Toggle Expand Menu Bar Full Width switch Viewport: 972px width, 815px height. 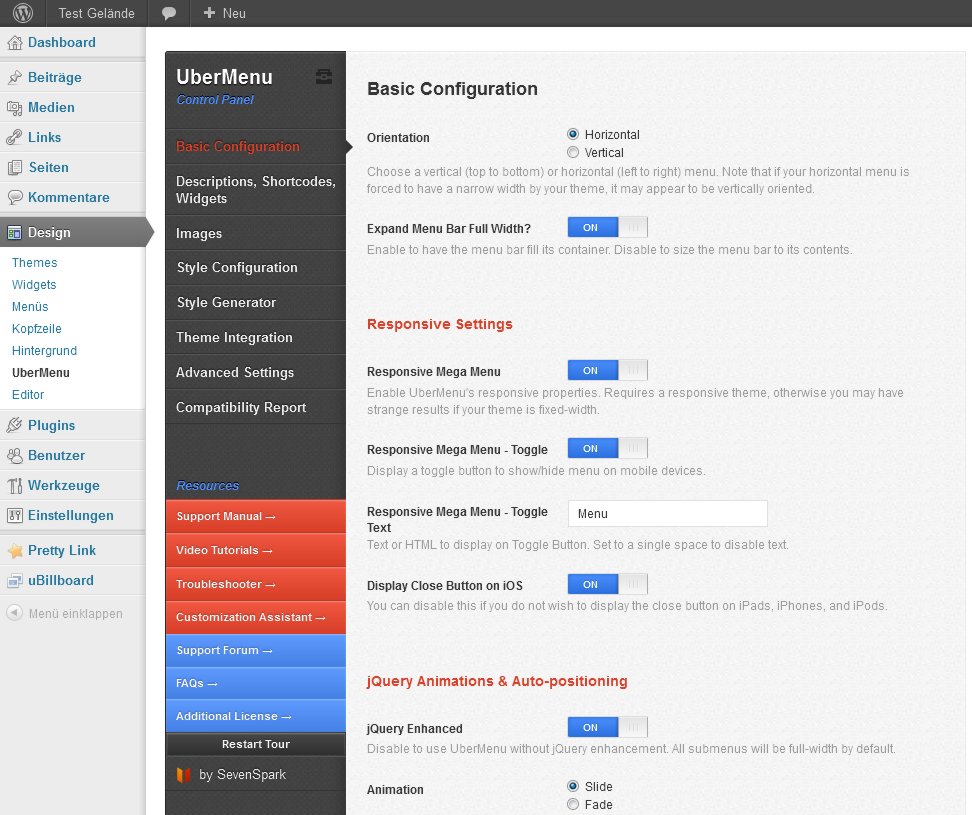coord(608,227)
